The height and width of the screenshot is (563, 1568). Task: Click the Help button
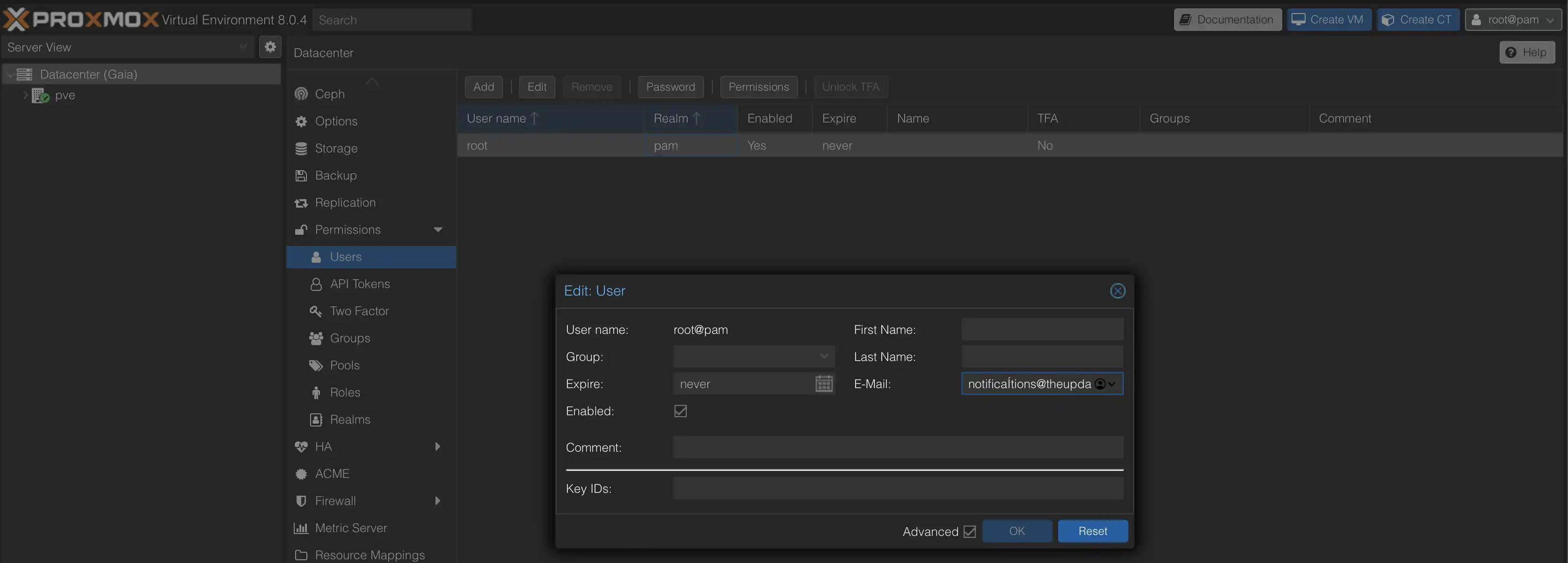[x=1527, y=52]
